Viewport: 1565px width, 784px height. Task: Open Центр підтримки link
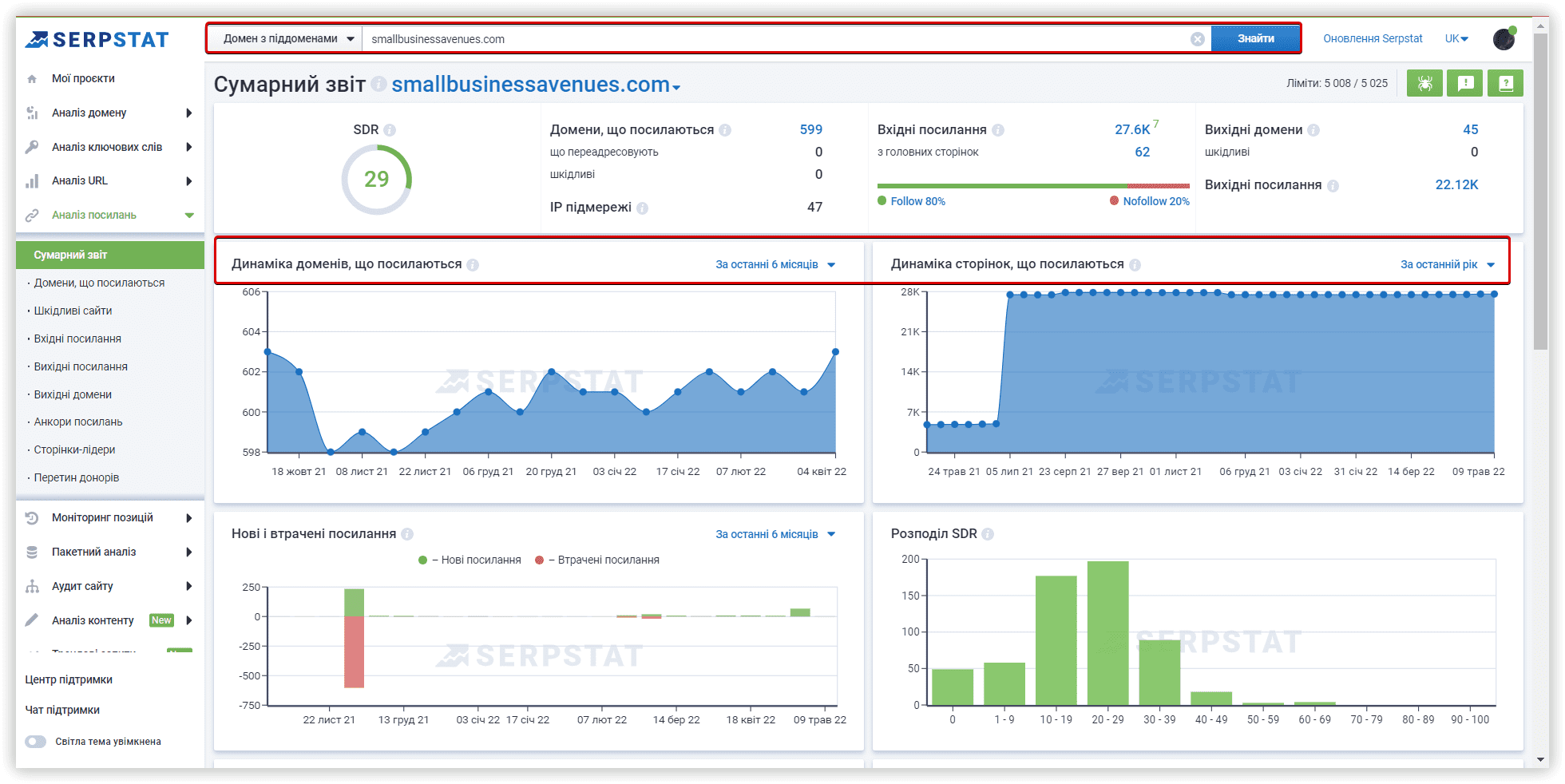click(69, 680)
